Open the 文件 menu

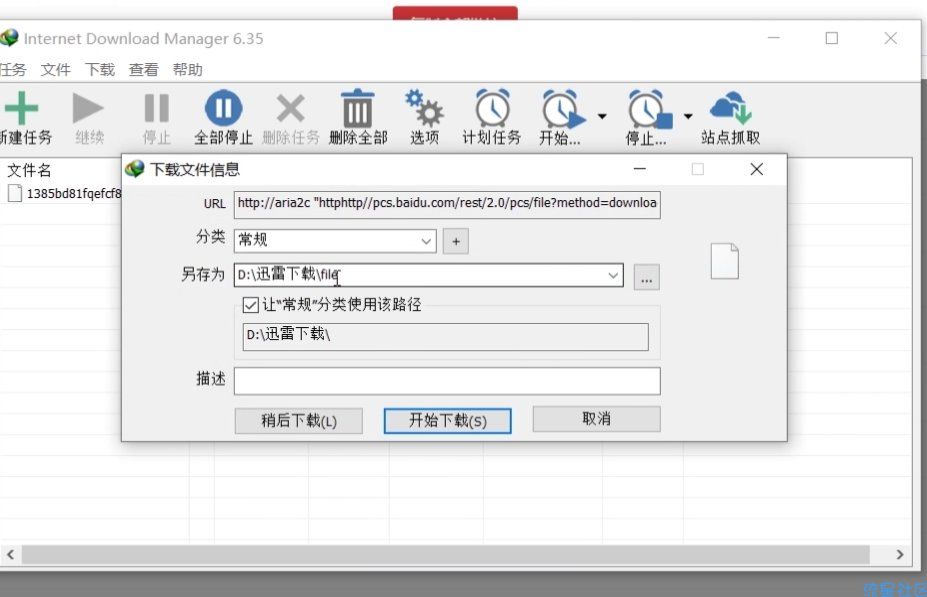pyautogui.click(x=56, y=70)
